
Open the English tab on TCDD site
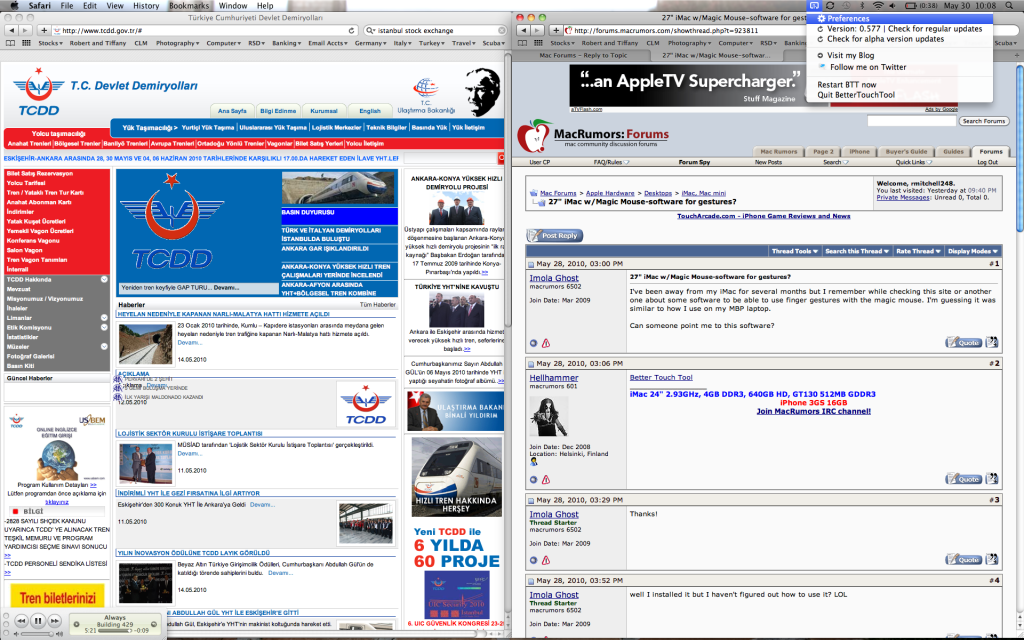point(370,111)
